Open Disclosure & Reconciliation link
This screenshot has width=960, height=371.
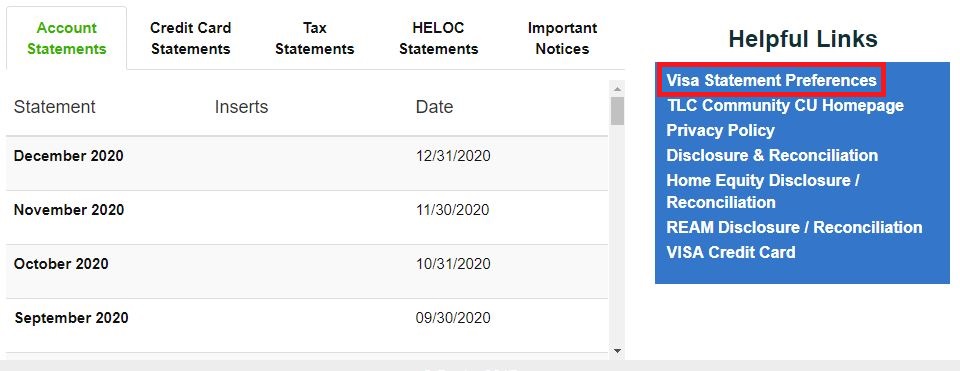[772, 155]
